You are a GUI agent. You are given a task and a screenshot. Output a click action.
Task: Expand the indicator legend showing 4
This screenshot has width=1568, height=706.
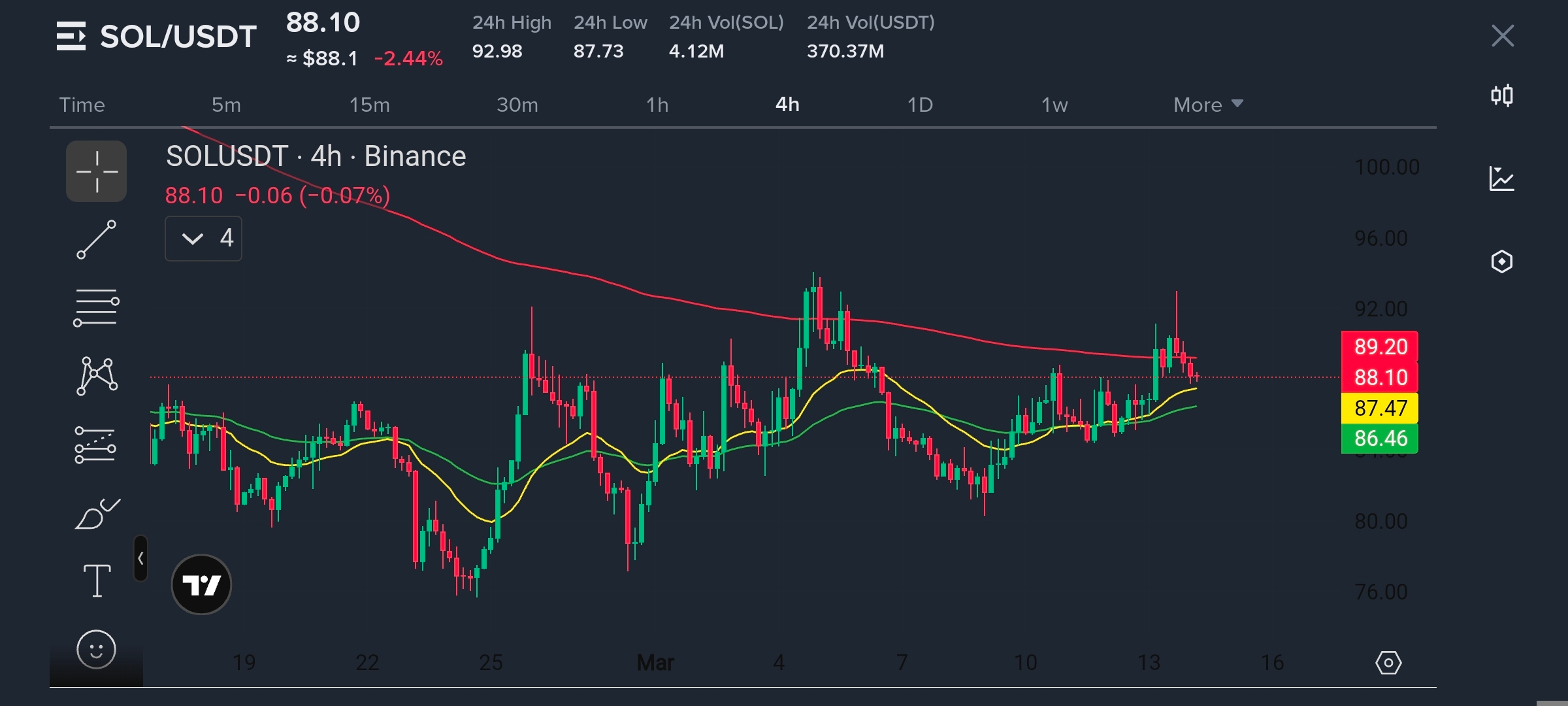pos(203,238)
